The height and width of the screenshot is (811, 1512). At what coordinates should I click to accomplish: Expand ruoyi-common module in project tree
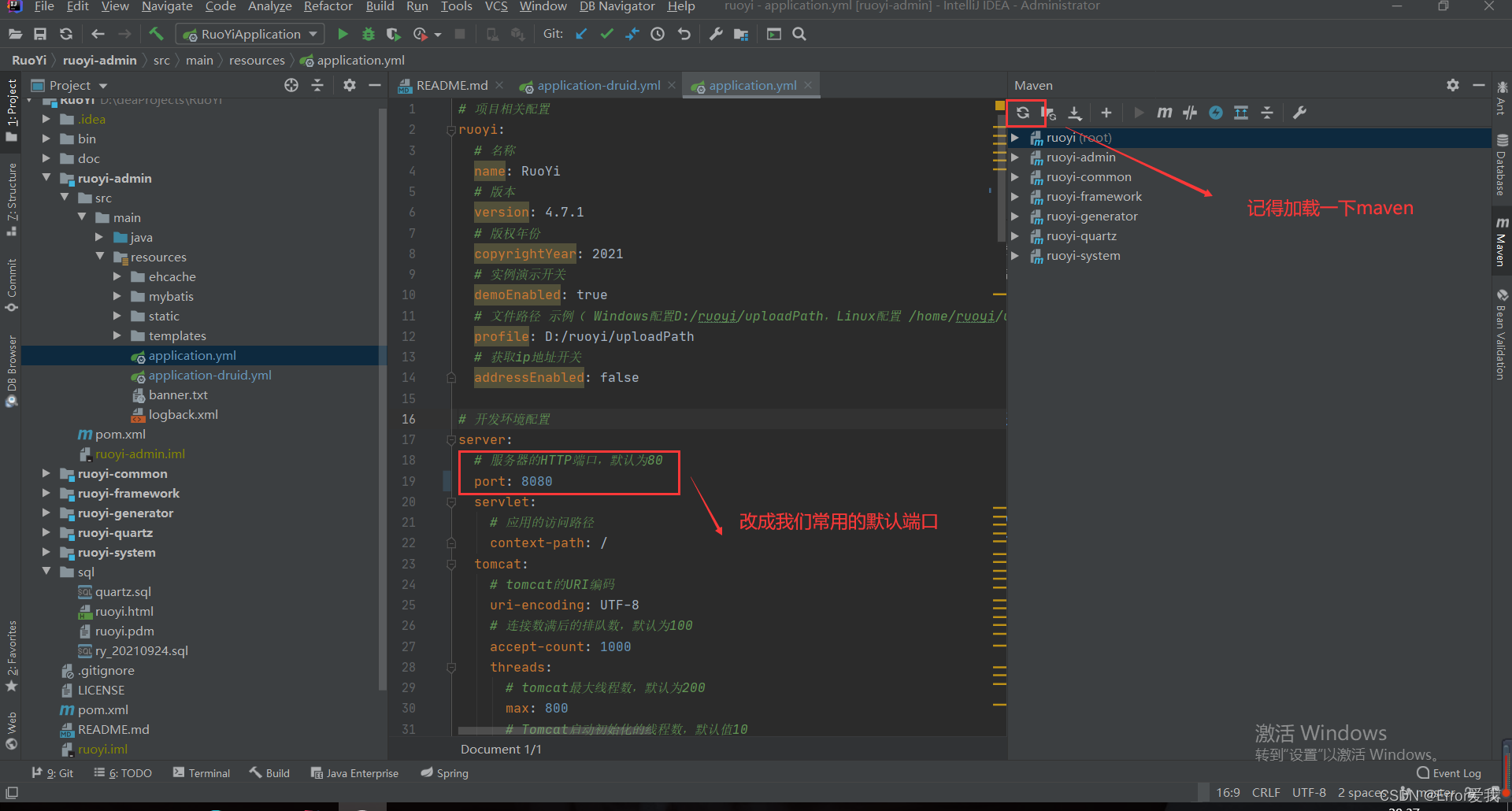[x=46, y=473]
